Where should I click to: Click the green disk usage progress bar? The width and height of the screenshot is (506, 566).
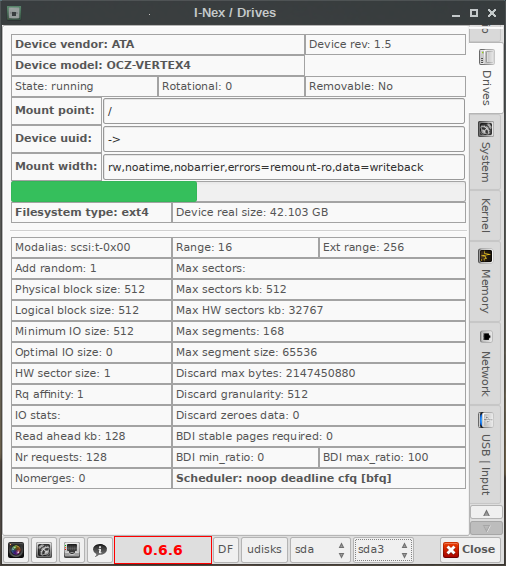point(238,191)
